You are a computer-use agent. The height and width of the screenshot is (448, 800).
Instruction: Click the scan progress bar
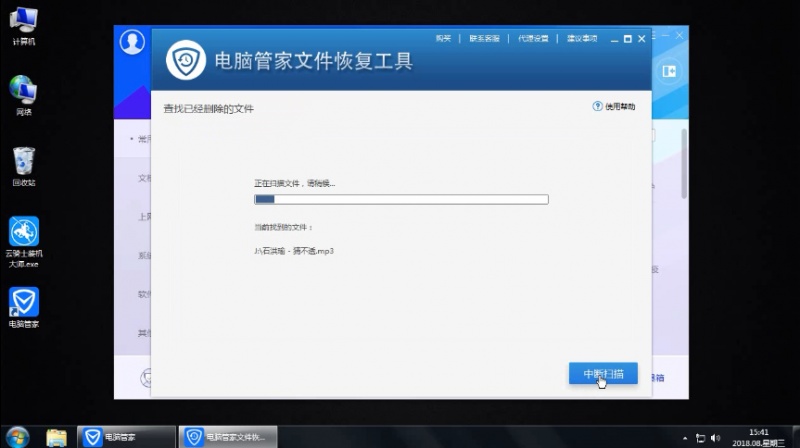pyautogui.click(x=402, y=199)
